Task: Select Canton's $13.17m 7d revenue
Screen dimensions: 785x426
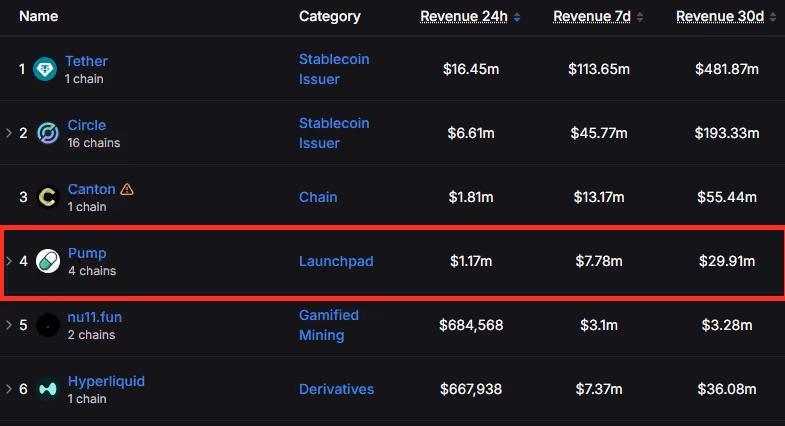Action: tap(599, 197)
